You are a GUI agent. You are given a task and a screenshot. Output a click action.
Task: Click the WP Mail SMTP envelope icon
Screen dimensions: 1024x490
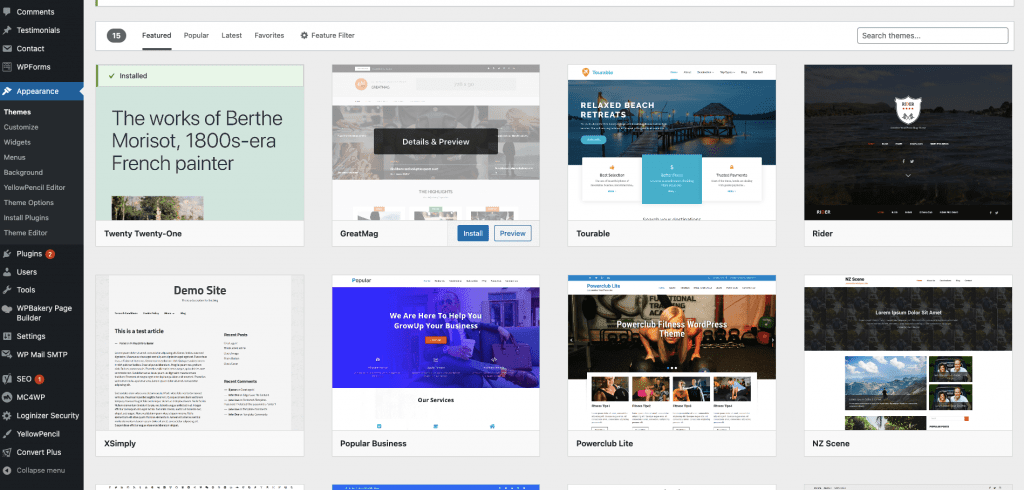8,354
